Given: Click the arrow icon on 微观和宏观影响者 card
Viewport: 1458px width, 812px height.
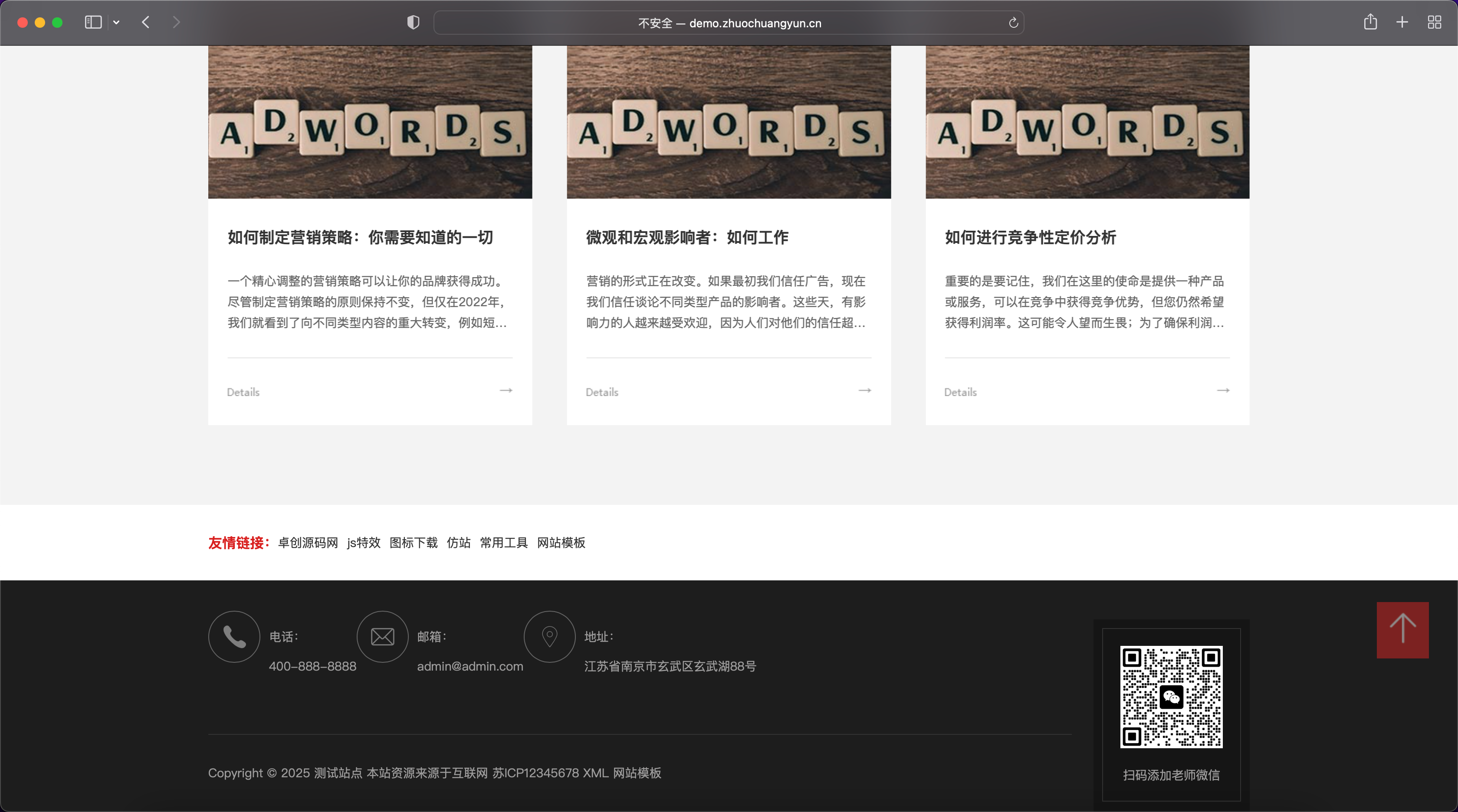Looking at the screenshot, I should [x=865, y=390].
